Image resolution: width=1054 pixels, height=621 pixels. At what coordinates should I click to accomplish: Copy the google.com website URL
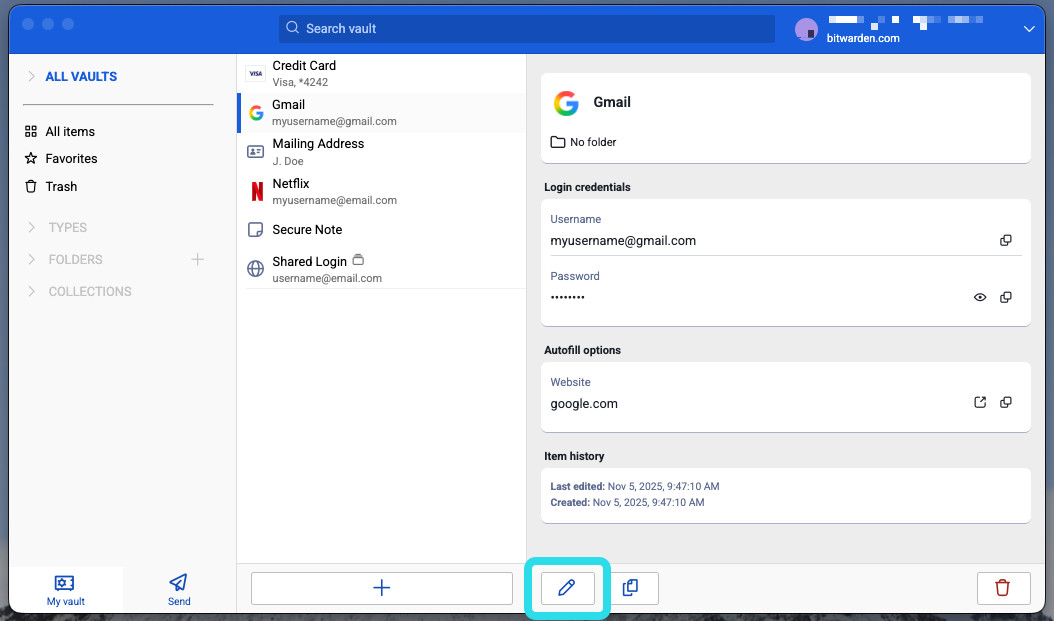[x=1006, y=403]
